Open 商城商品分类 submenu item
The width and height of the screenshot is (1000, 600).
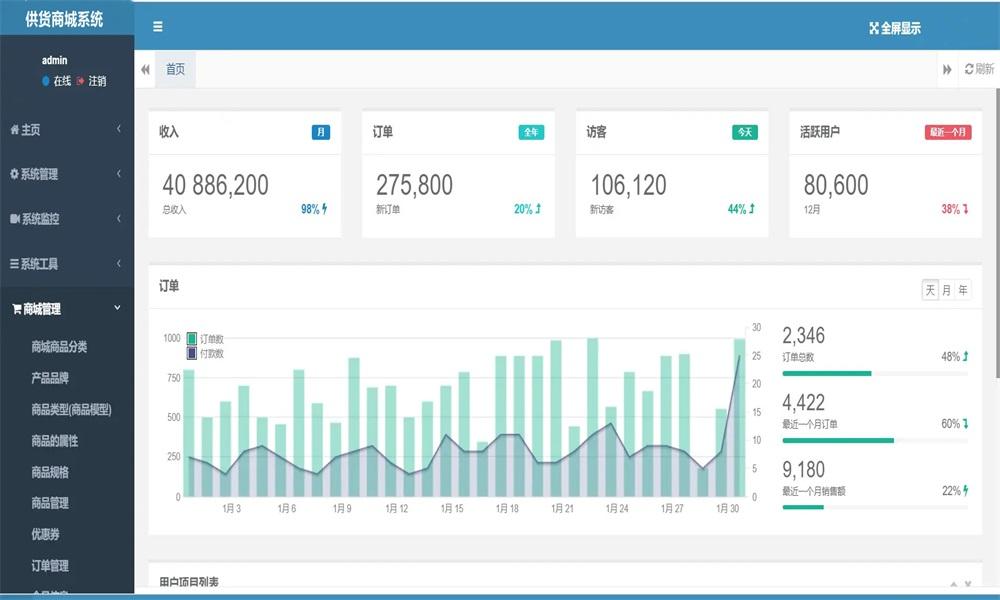point(59,347)
